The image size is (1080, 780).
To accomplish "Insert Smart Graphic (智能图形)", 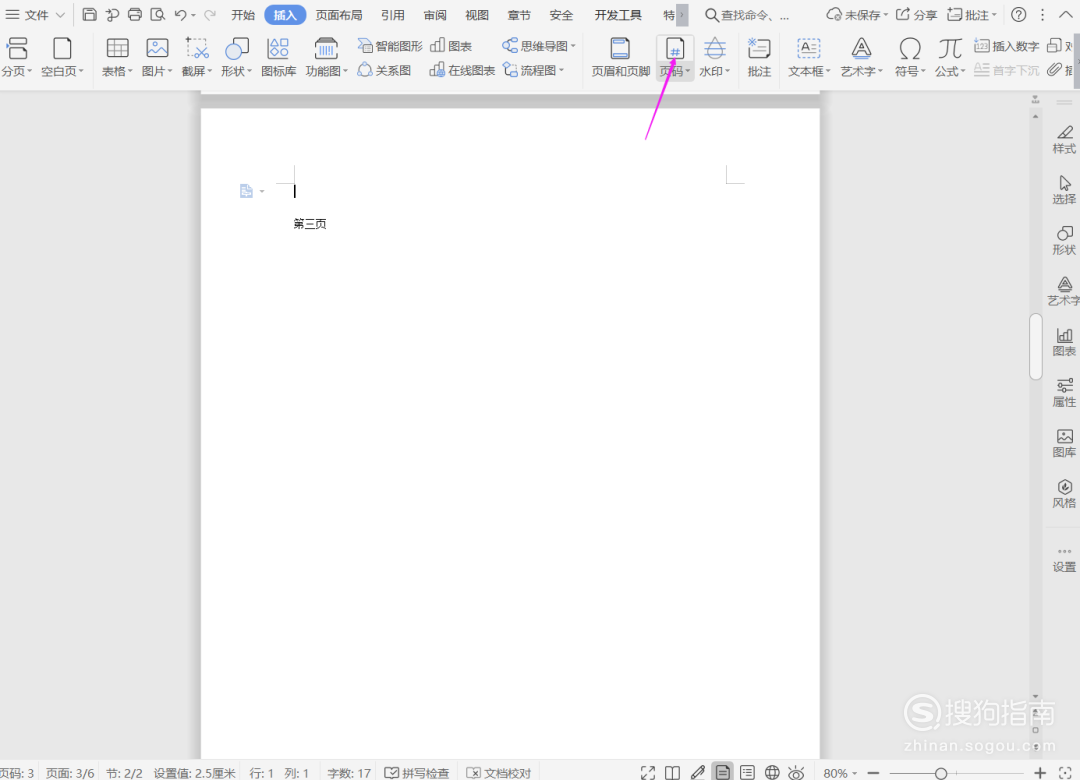I will coord(390,46).
